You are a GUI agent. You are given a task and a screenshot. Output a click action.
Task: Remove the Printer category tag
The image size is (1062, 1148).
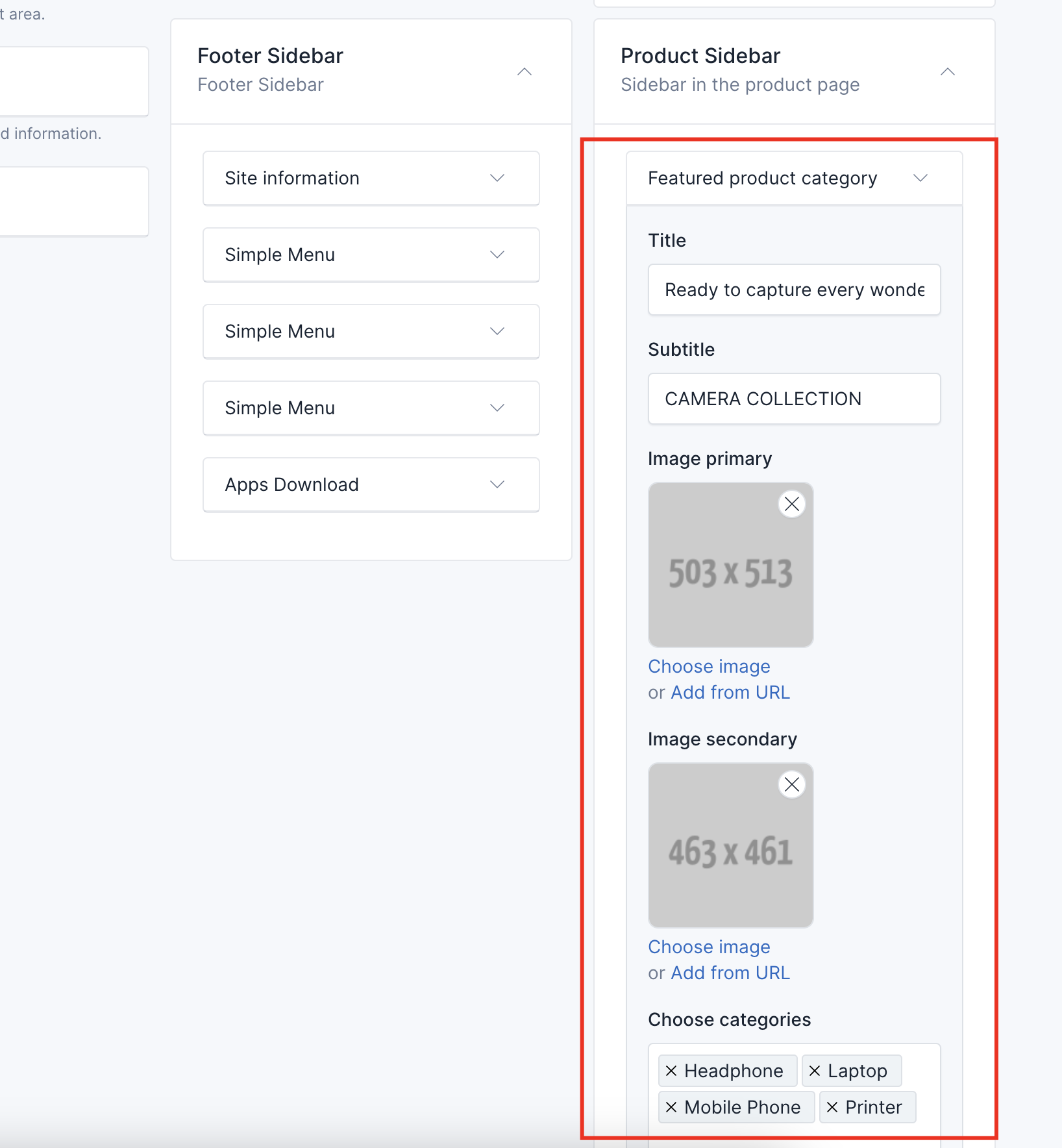click(x=832, y=1107)
